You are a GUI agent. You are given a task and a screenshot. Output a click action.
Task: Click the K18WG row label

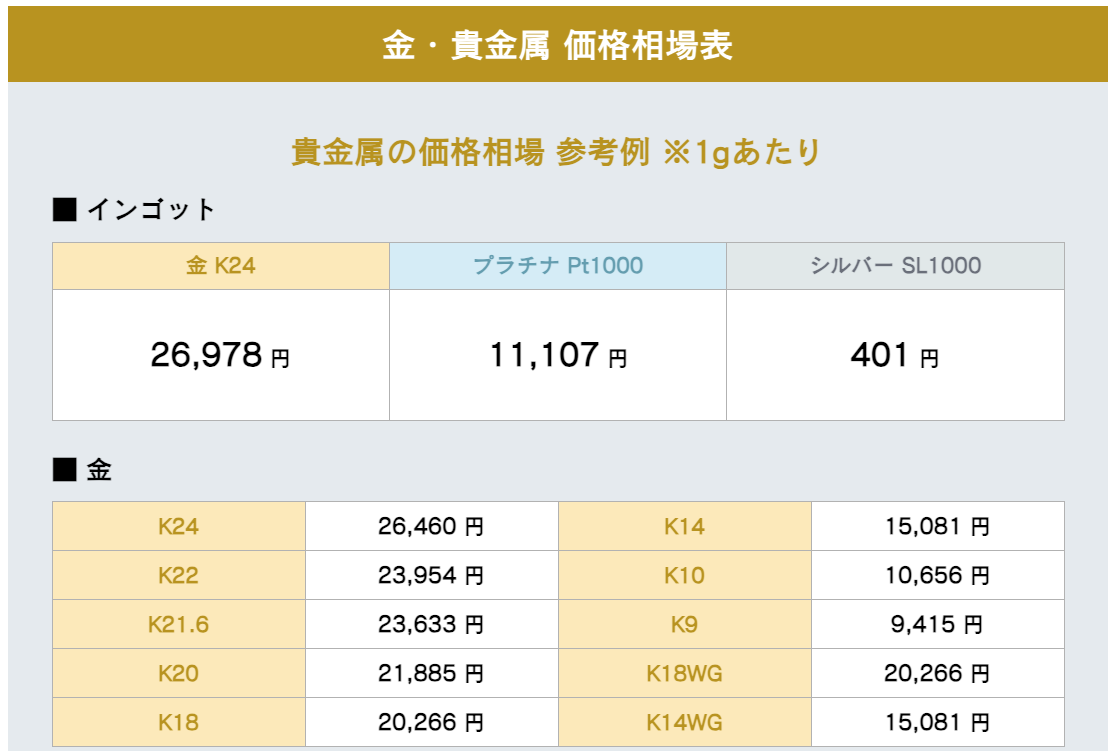point(684,674)
